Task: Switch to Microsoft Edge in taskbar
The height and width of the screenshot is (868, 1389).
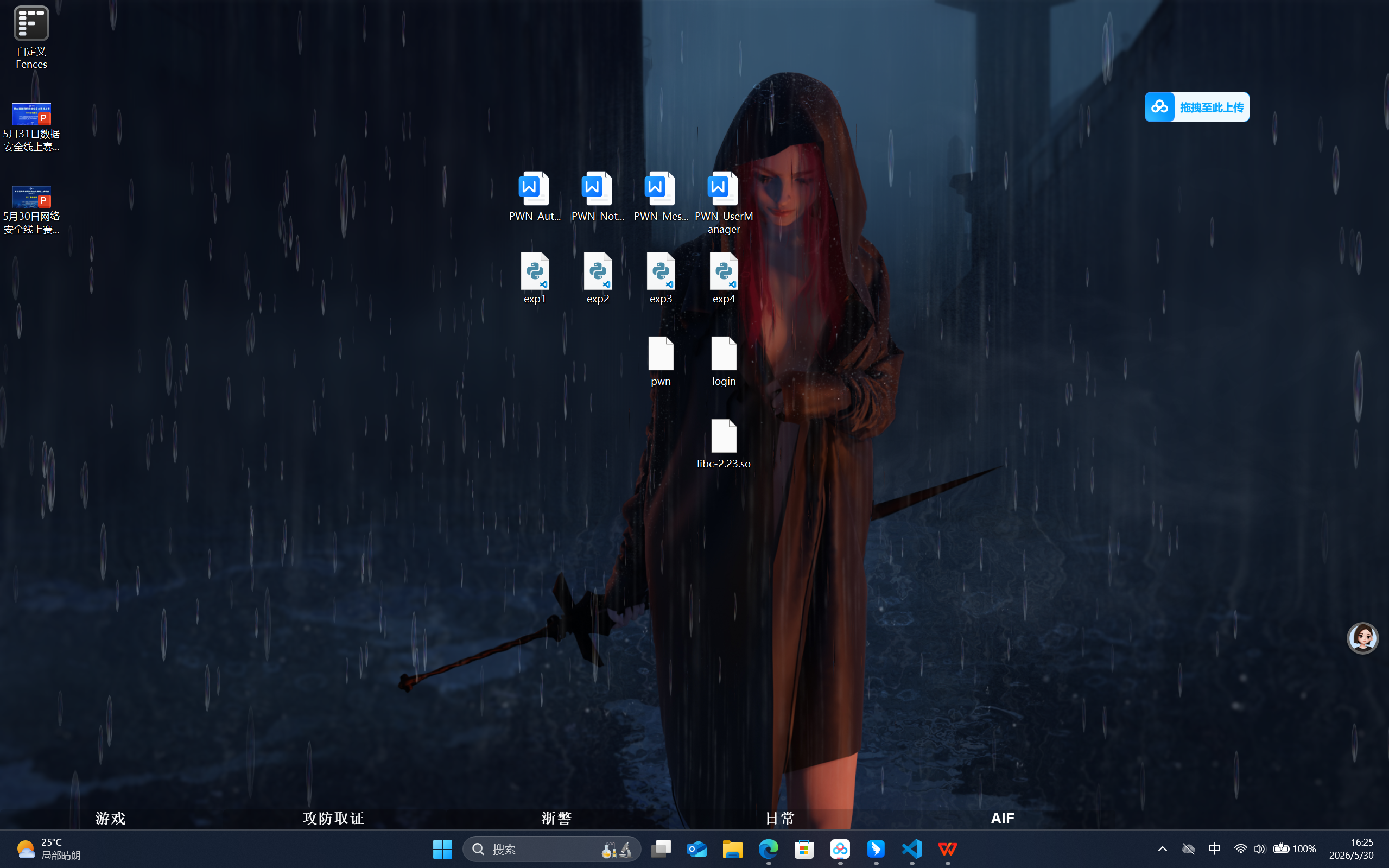Action: 768,849
